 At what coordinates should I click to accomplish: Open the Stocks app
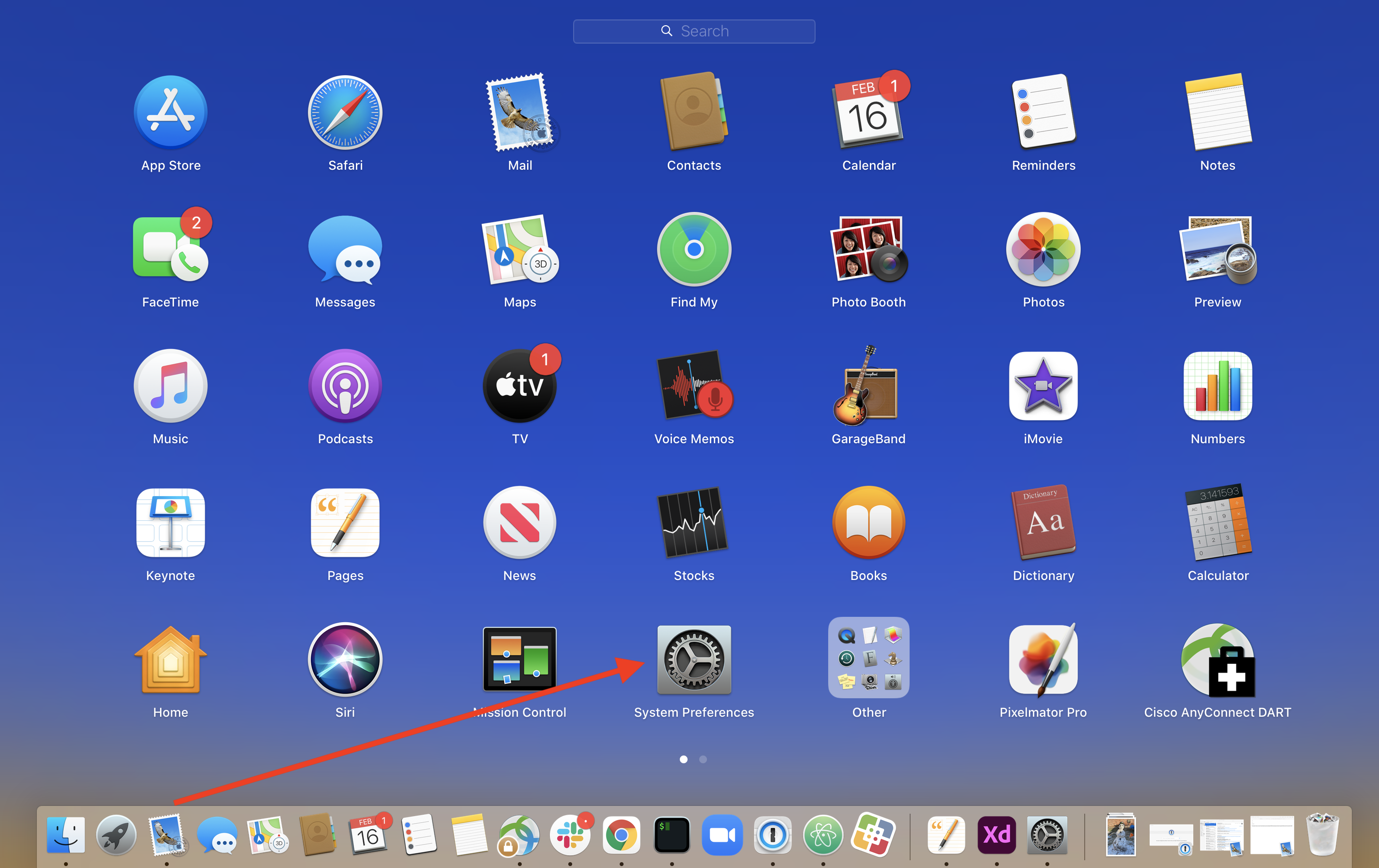click(x=693, y=523)
